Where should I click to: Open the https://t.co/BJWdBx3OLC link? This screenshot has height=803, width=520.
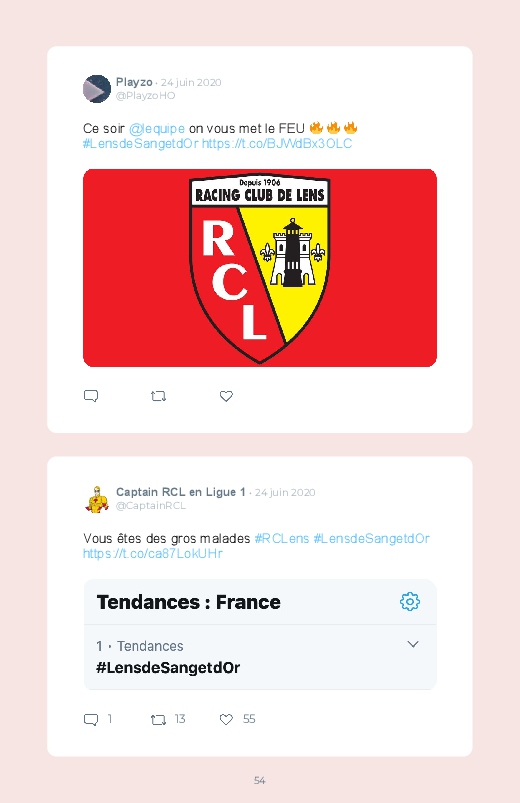(x=277, y=143)
